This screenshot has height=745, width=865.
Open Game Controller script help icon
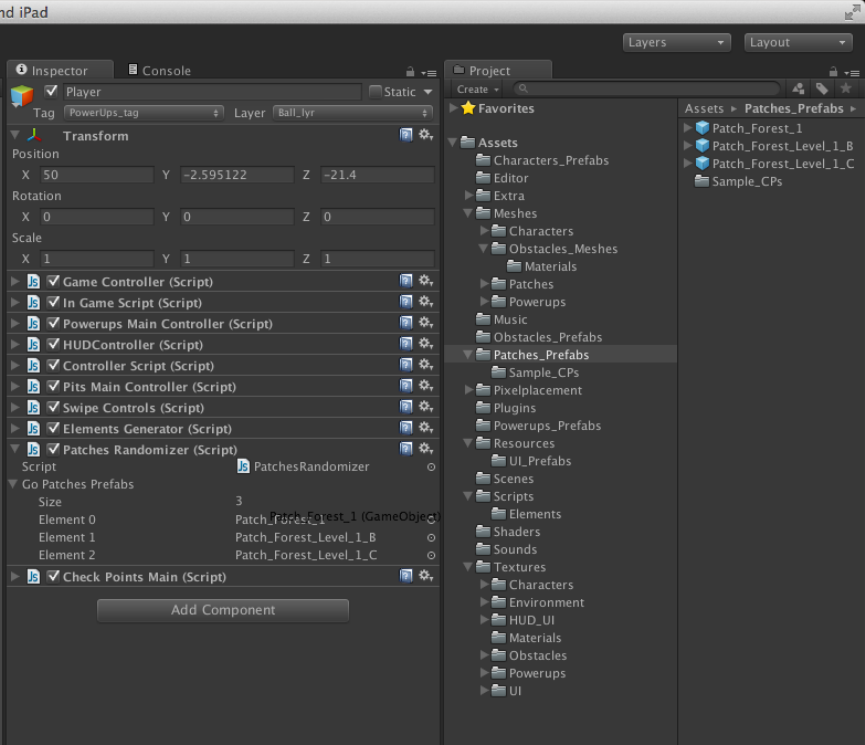coord(406,281)
